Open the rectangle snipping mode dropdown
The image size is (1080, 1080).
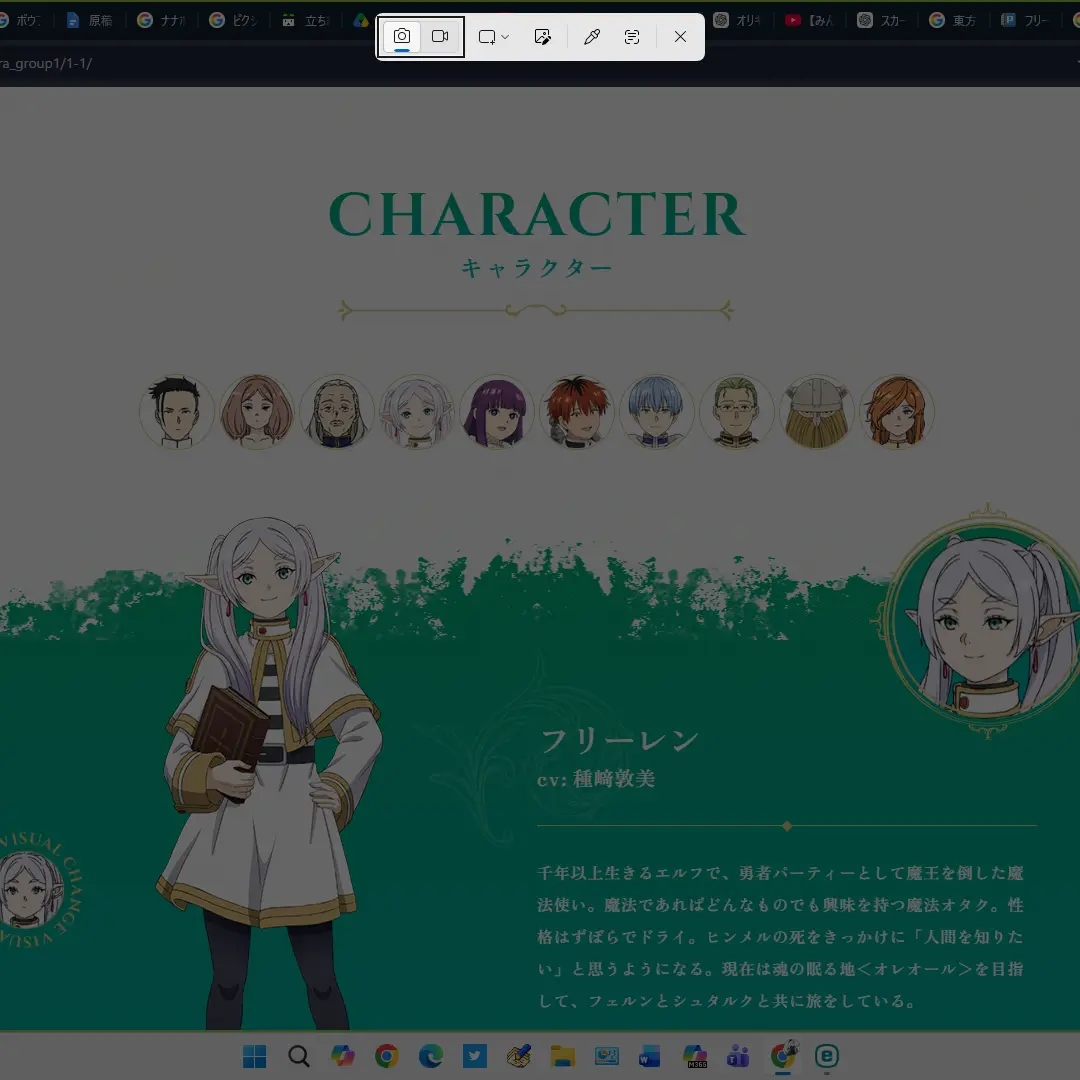click(x=493, y=37)
